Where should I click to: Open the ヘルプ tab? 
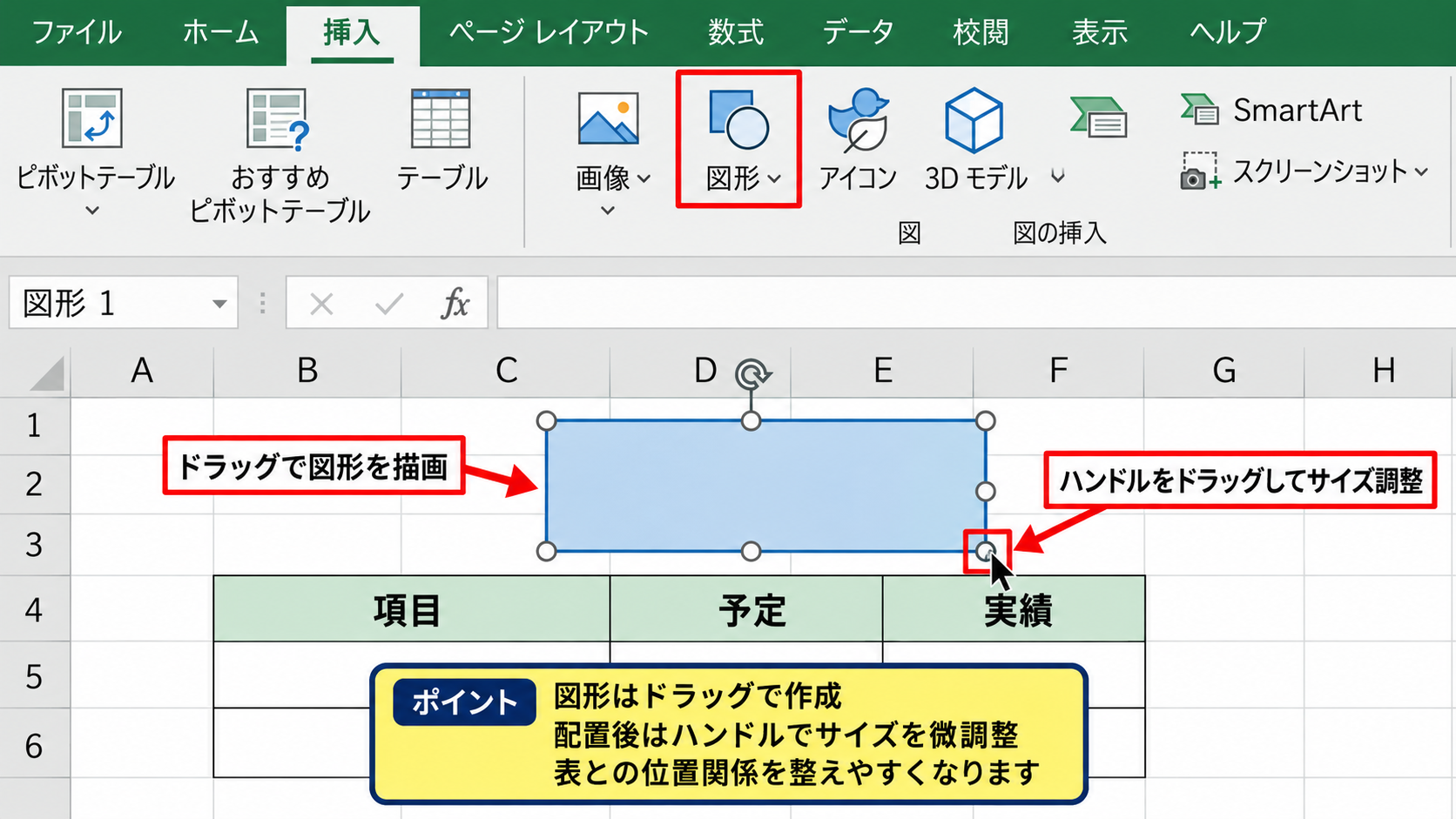[1228, 32]
